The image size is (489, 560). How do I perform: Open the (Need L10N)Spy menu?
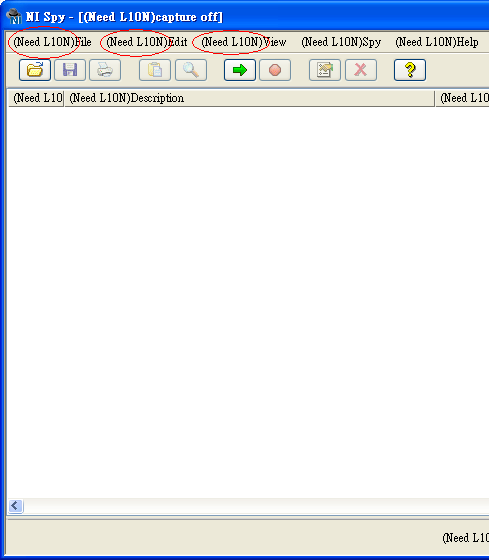click(341, 42)
